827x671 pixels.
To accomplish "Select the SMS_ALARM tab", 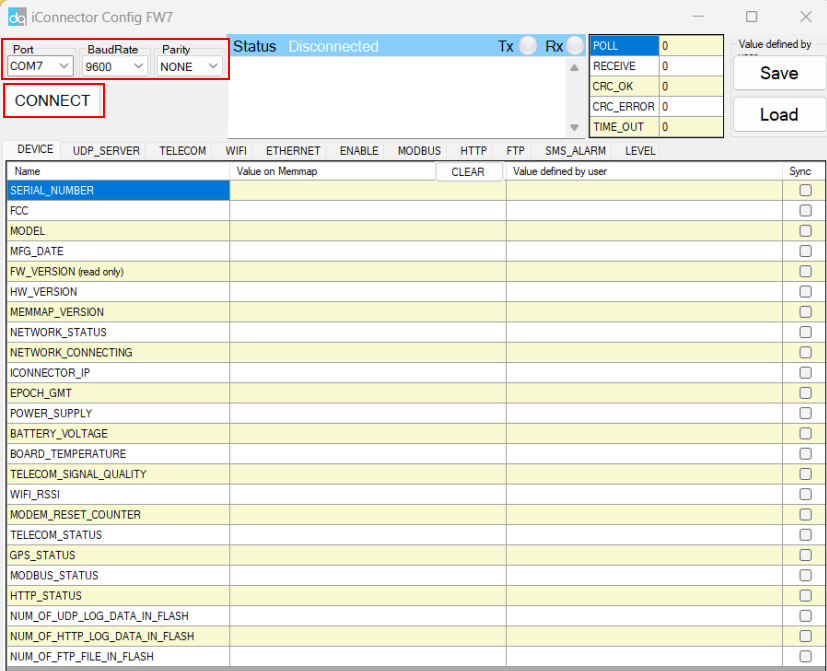I will (x=575, y=151).
